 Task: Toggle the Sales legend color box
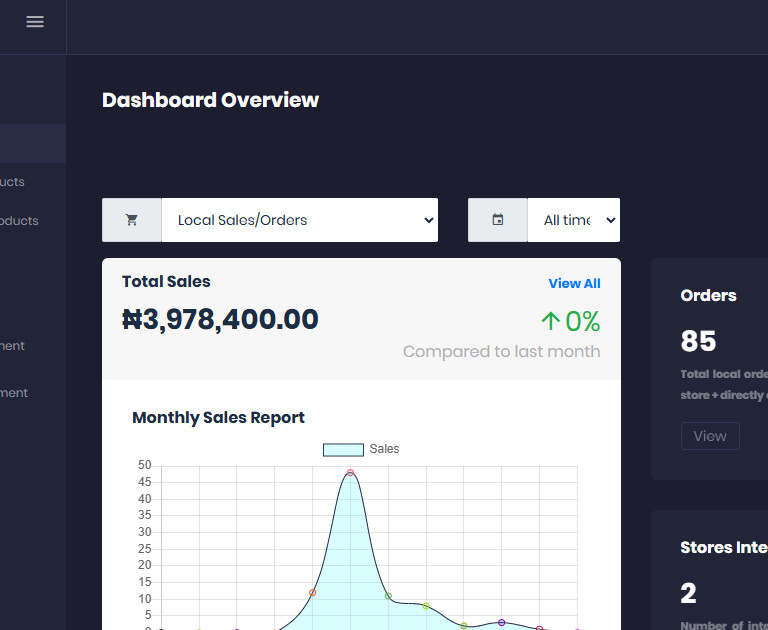click(342, 450)
